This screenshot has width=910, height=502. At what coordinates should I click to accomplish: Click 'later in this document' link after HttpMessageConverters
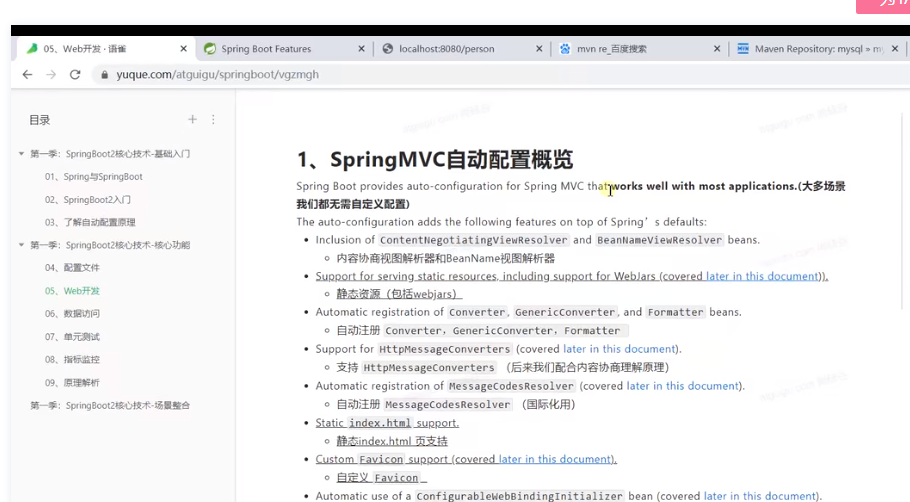[619, 349]
